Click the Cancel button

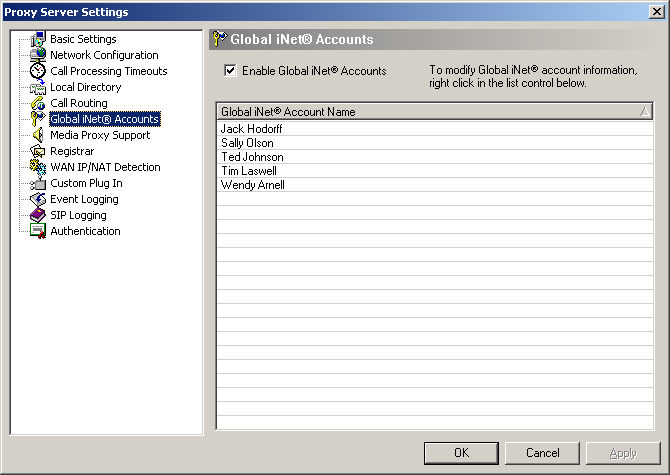tap(543, 453)
